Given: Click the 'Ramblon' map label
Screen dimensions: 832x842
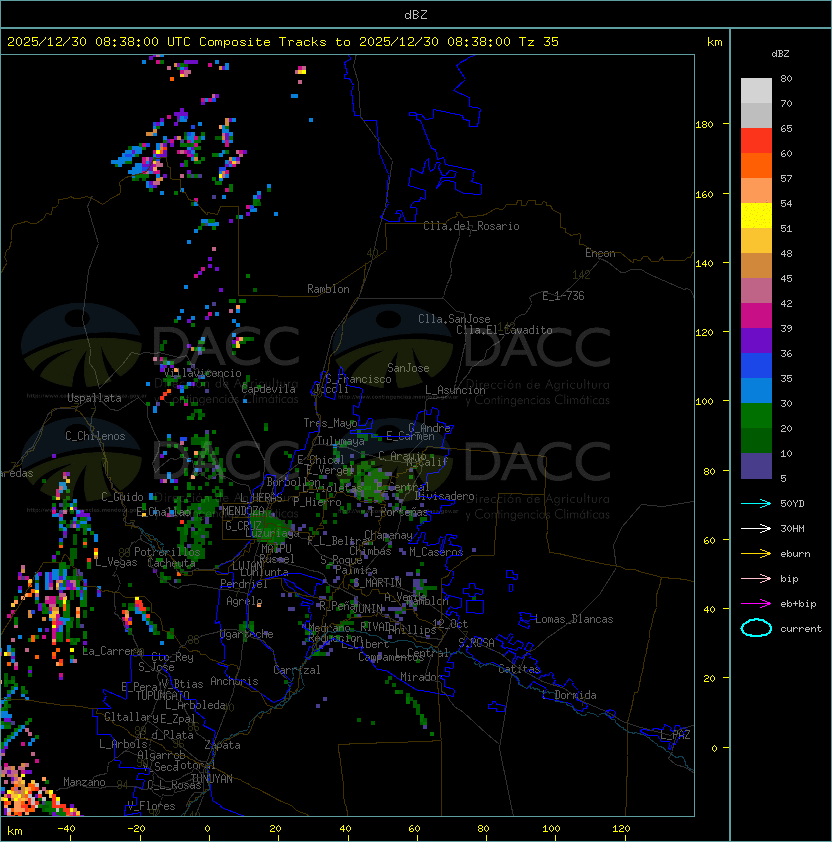Looking at the screenshot, I should [x=328, y=289].
